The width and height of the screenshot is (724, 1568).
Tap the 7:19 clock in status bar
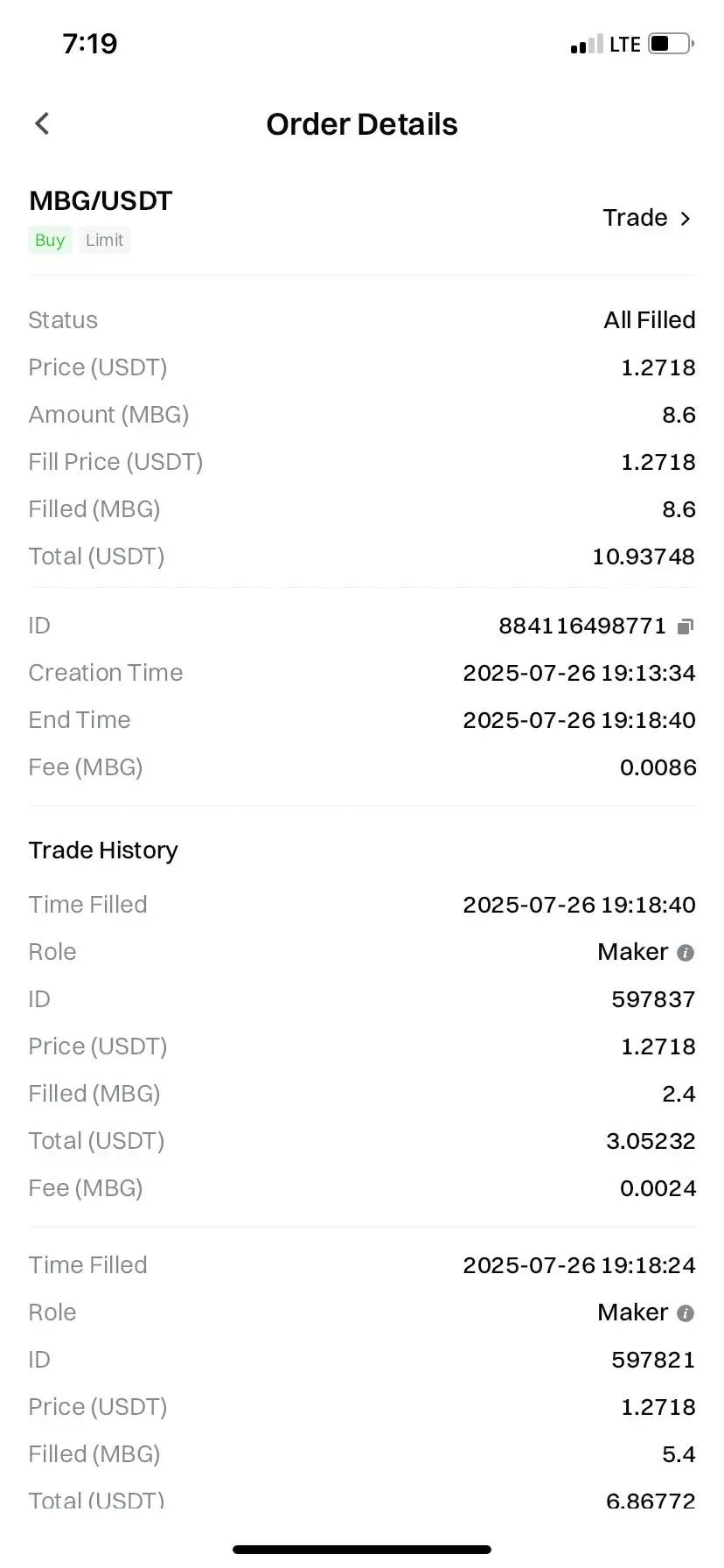tap(90, 44)
